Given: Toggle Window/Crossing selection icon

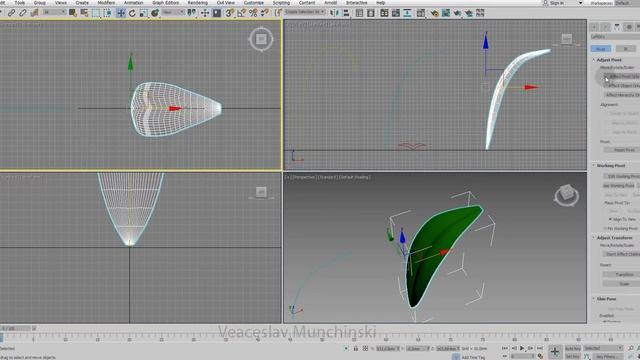Looking at the screenshot, I should tap(108, 13).
